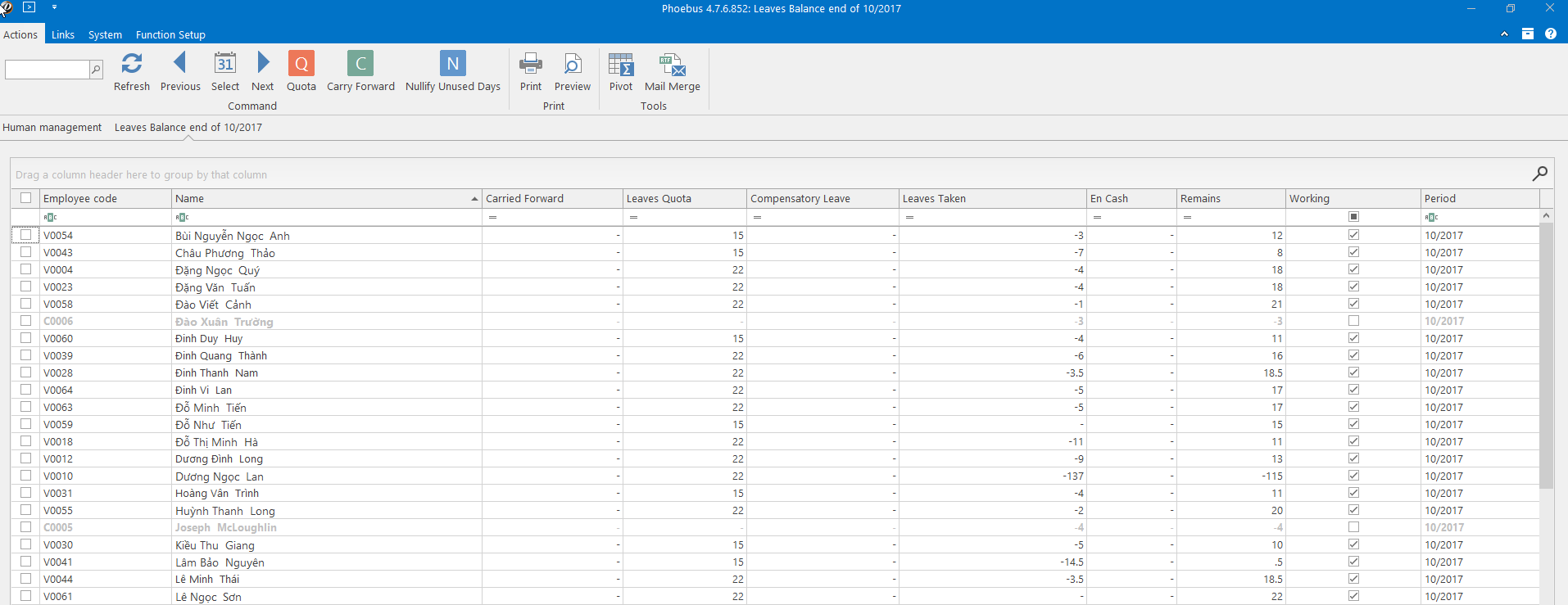This screenshot has height=605, width=1568.
Task: Click Leaves Taken filter equals icon
Action: point(909,217)
